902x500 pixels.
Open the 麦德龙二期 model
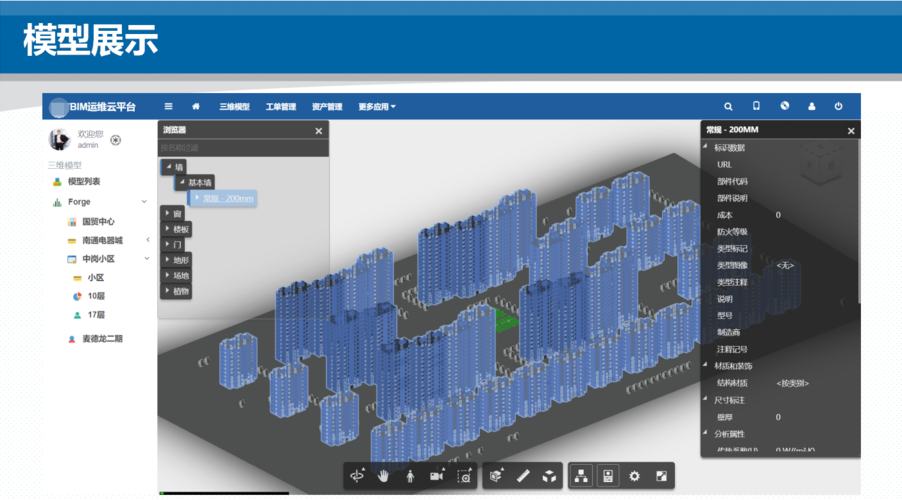click(102, 338)
